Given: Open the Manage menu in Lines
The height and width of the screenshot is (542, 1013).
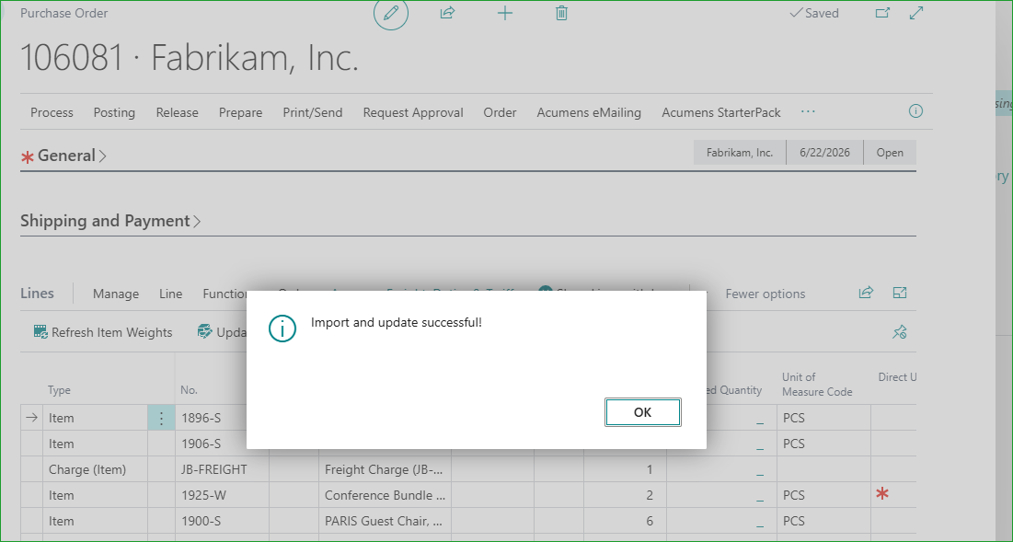Looking at the screenshot, I should tap(116, 294).
